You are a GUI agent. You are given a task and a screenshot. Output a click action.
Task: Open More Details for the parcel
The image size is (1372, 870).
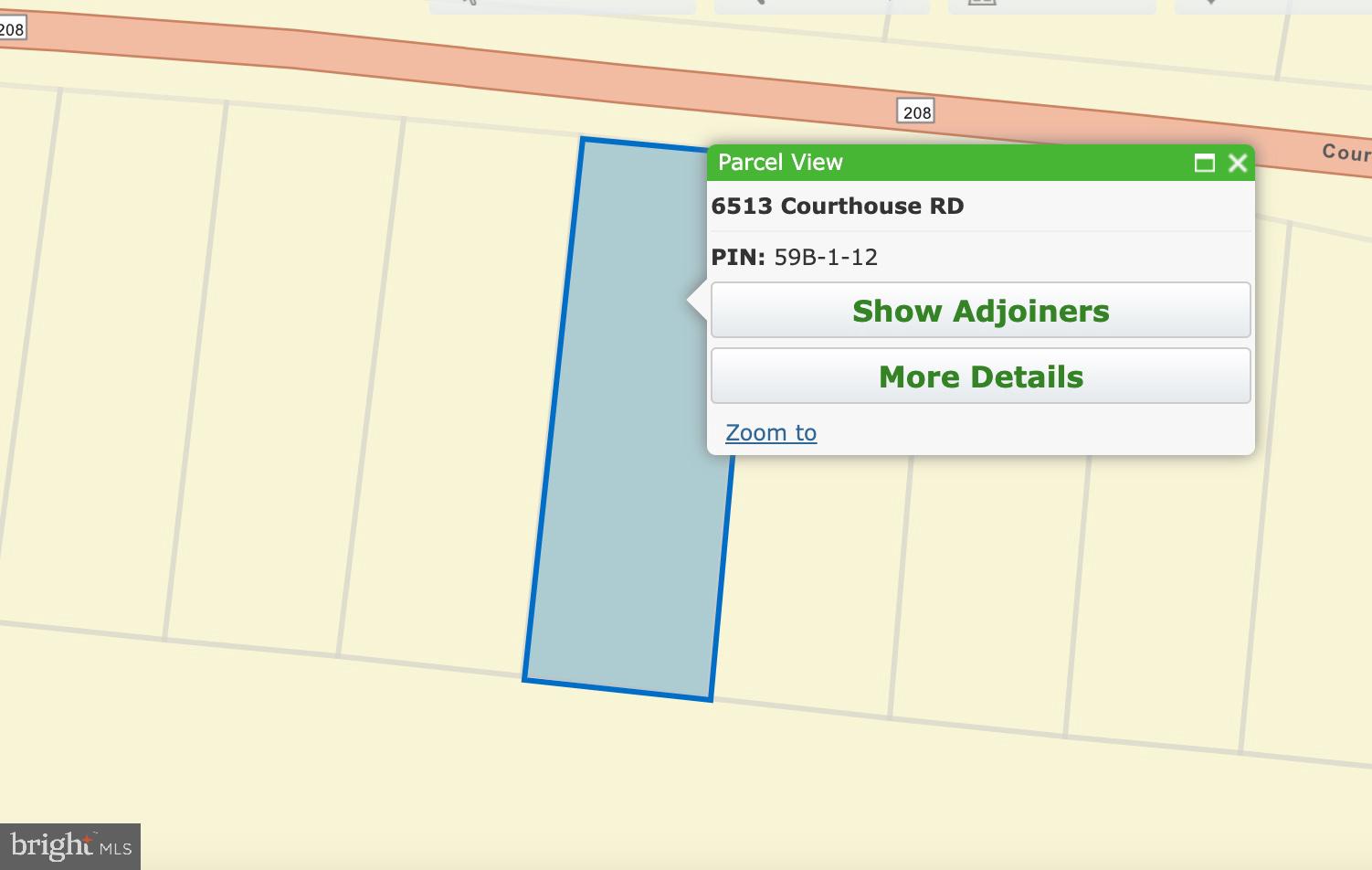(980, 377)
